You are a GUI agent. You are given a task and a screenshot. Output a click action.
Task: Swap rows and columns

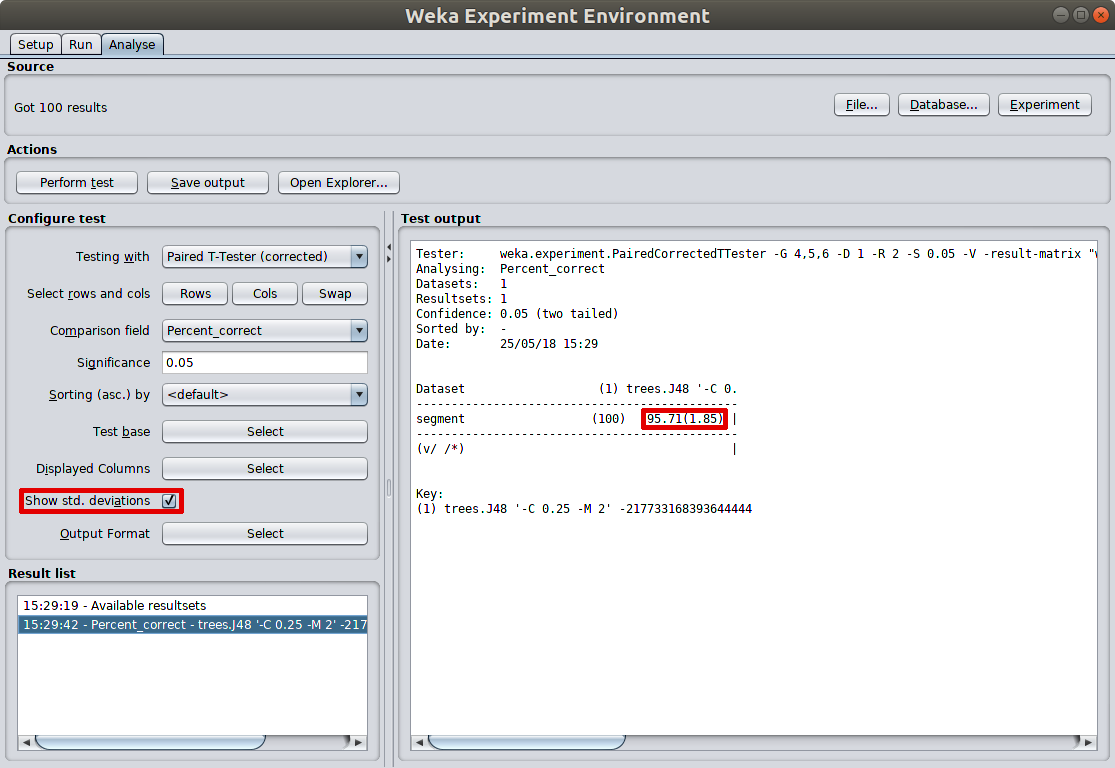coord(335,294)
